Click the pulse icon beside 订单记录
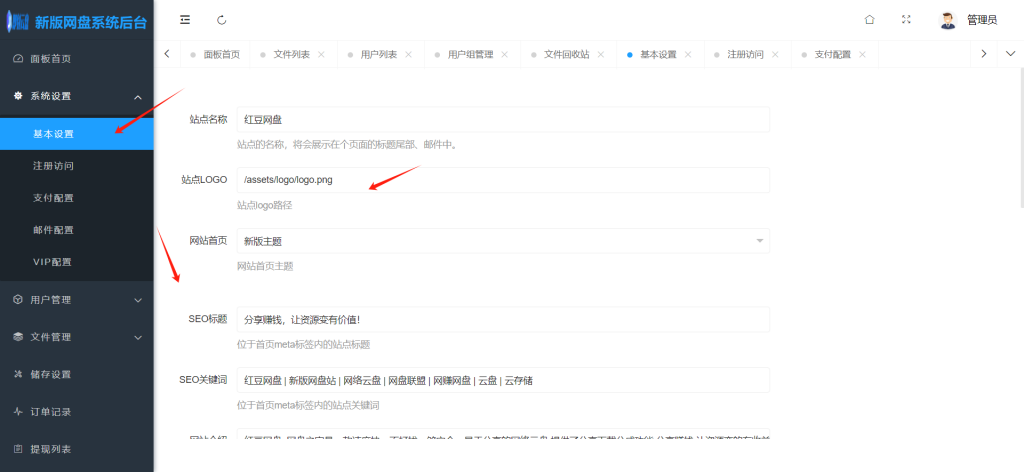1024x472 pixels. point(18,412)
